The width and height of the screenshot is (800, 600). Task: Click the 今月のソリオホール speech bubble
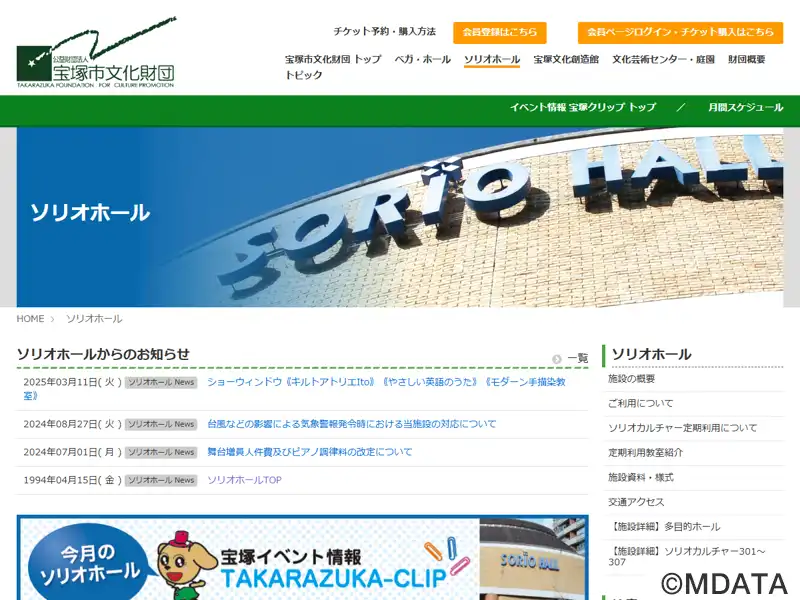[91, 563]
